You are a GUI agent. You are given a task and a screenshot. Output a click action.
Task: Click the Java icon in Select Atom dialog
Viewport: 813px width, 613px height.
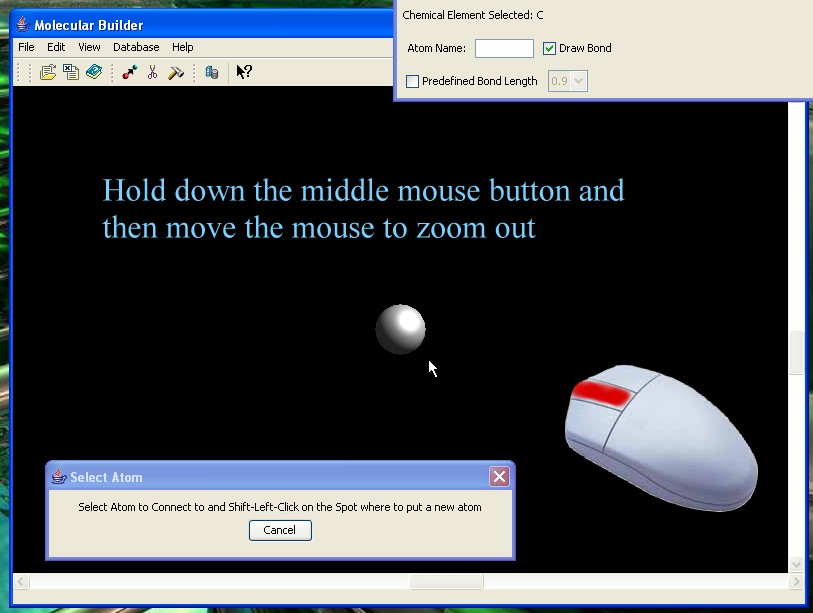pyautogui.click(x=59, y=477)
